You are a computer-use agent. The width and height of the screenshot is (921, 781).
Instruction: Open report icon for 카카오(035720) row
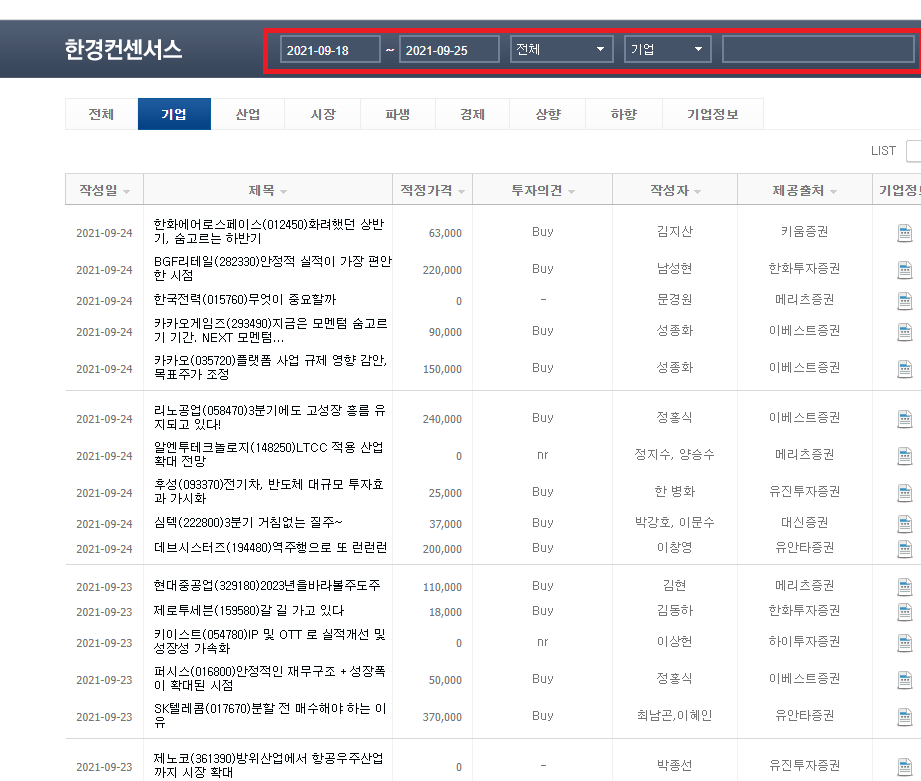tap(905, 369)
